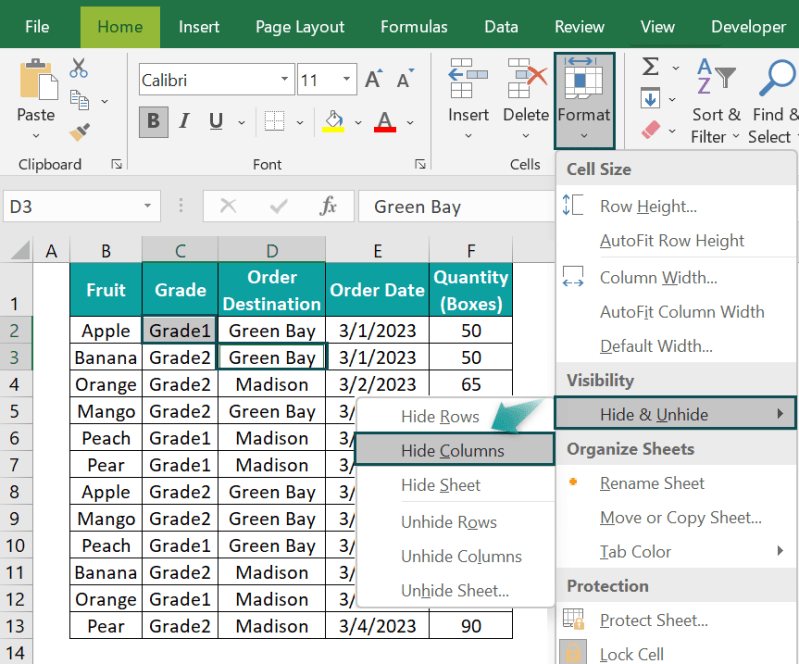
Task: Open the File tab
Action: click(37, 26)
